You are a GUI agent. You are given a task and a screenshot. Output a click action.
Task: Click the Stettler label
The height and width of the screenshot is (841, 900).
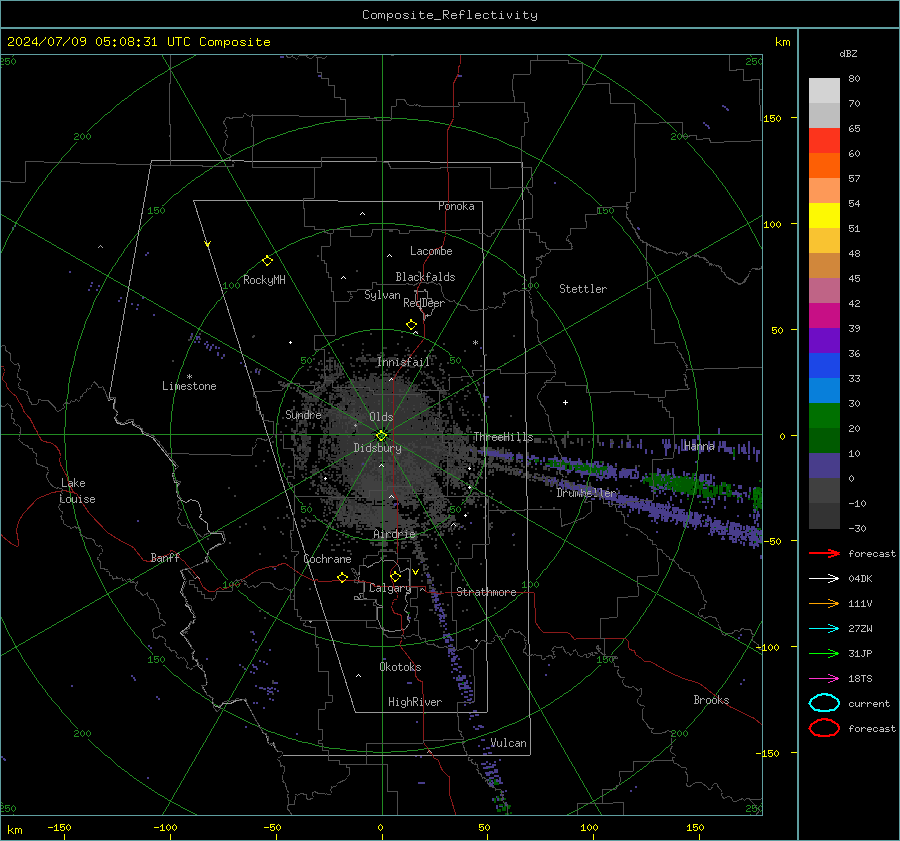pyautogui.click(x=583, y=289)
